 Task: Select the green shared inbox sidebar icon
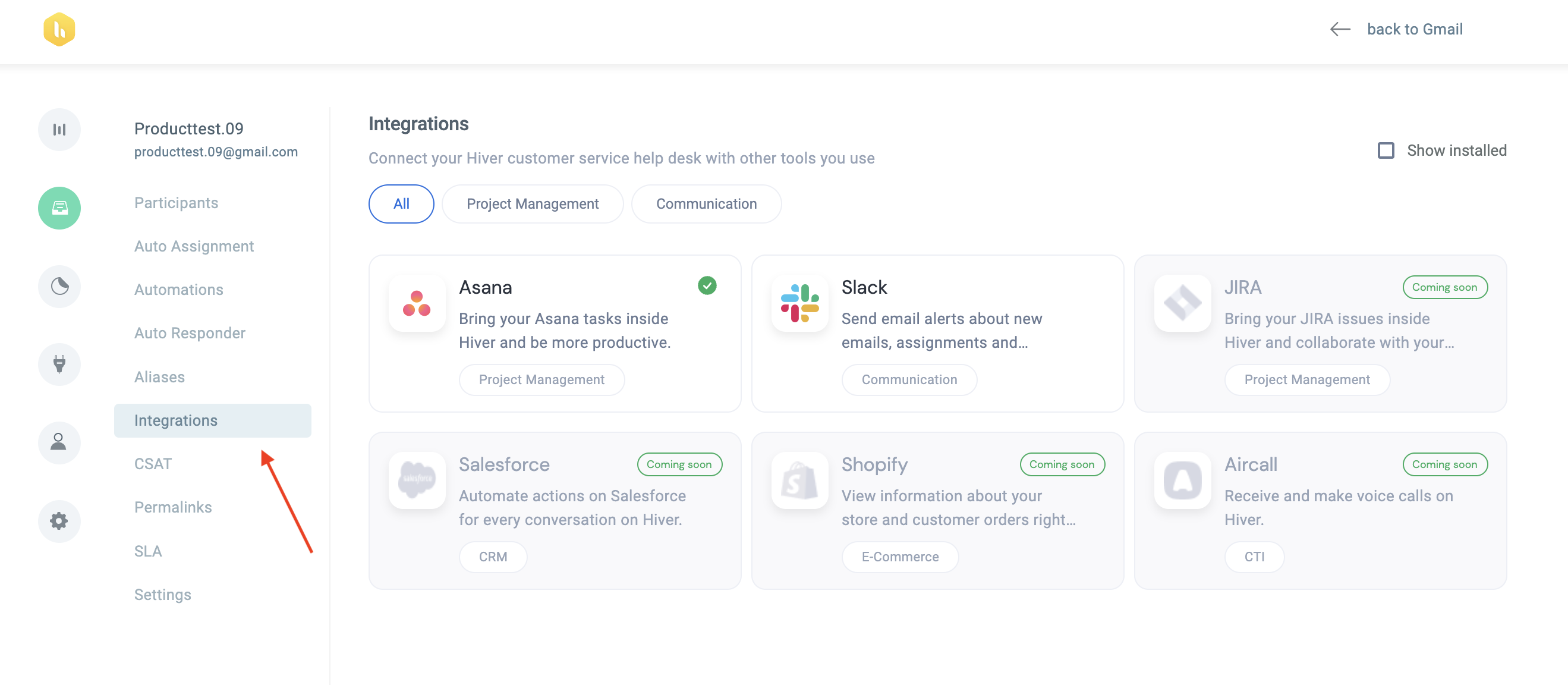[59, 208]
